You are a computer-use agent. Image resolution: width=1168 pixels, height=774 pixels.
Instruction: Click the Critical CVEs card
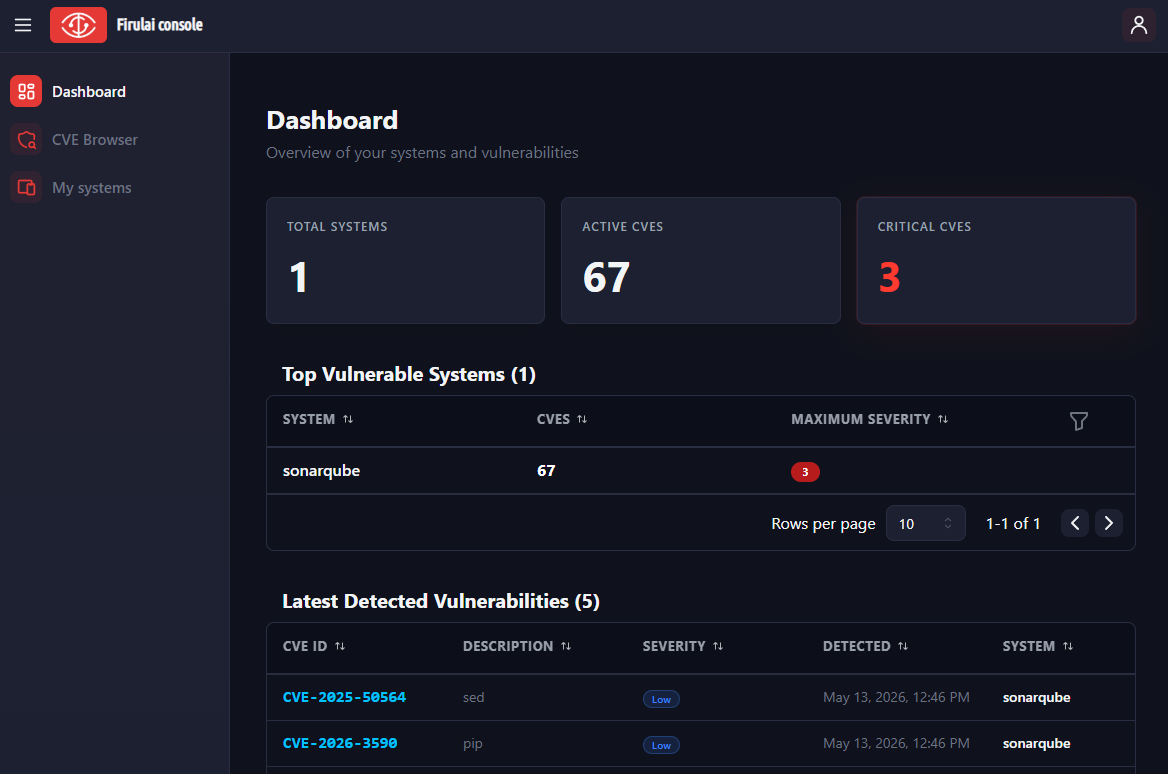[996, 260]
